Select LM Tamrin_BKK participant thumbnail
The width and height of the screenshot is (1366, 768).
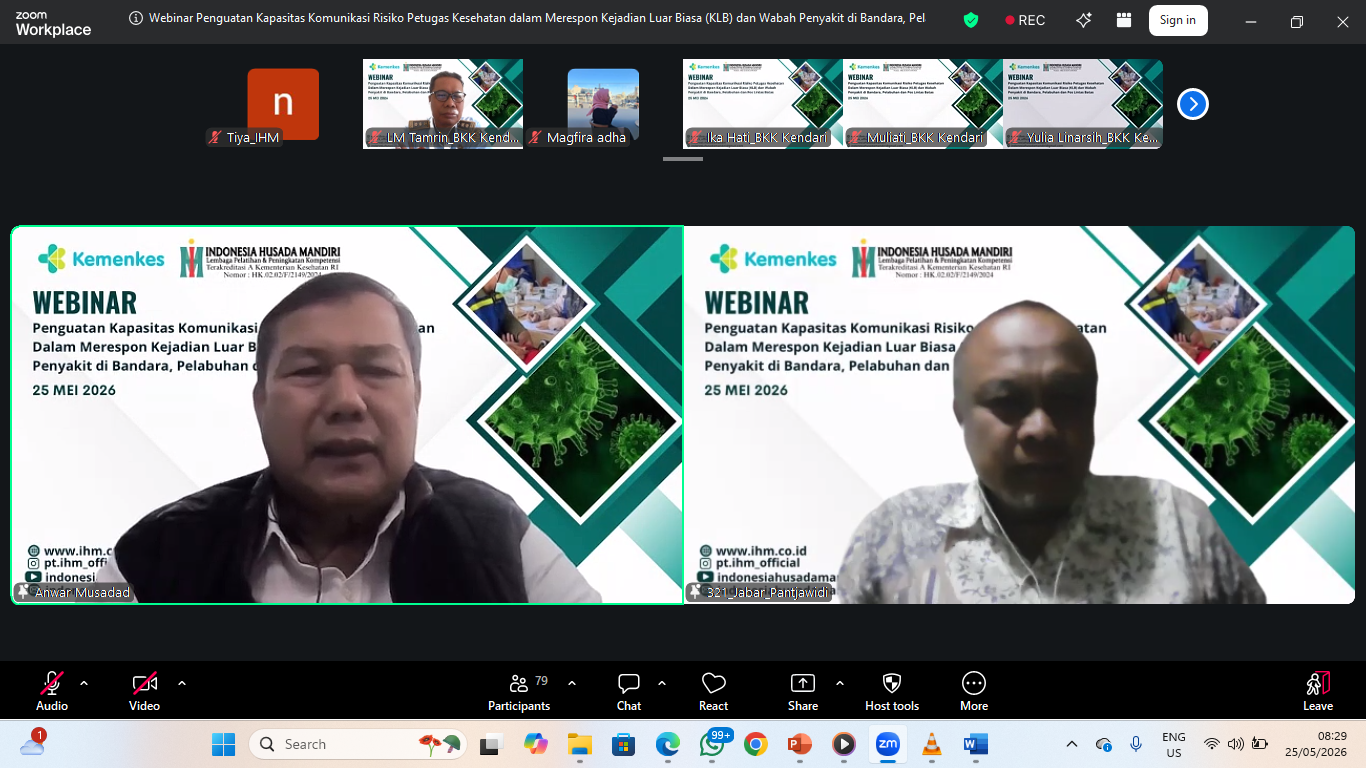click(x=443, y=104)
